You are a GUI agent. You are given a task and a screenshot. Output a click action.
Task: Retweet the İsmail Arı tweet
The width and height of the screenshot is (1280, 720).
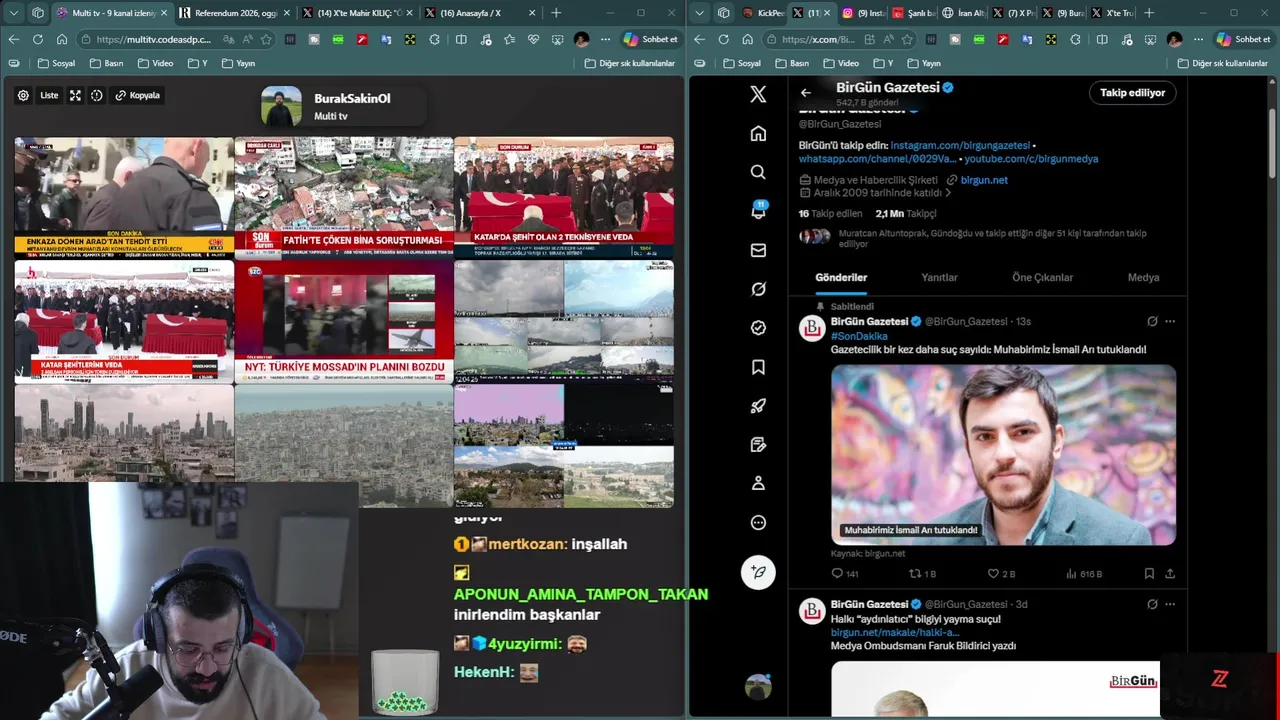pos(922,574)
